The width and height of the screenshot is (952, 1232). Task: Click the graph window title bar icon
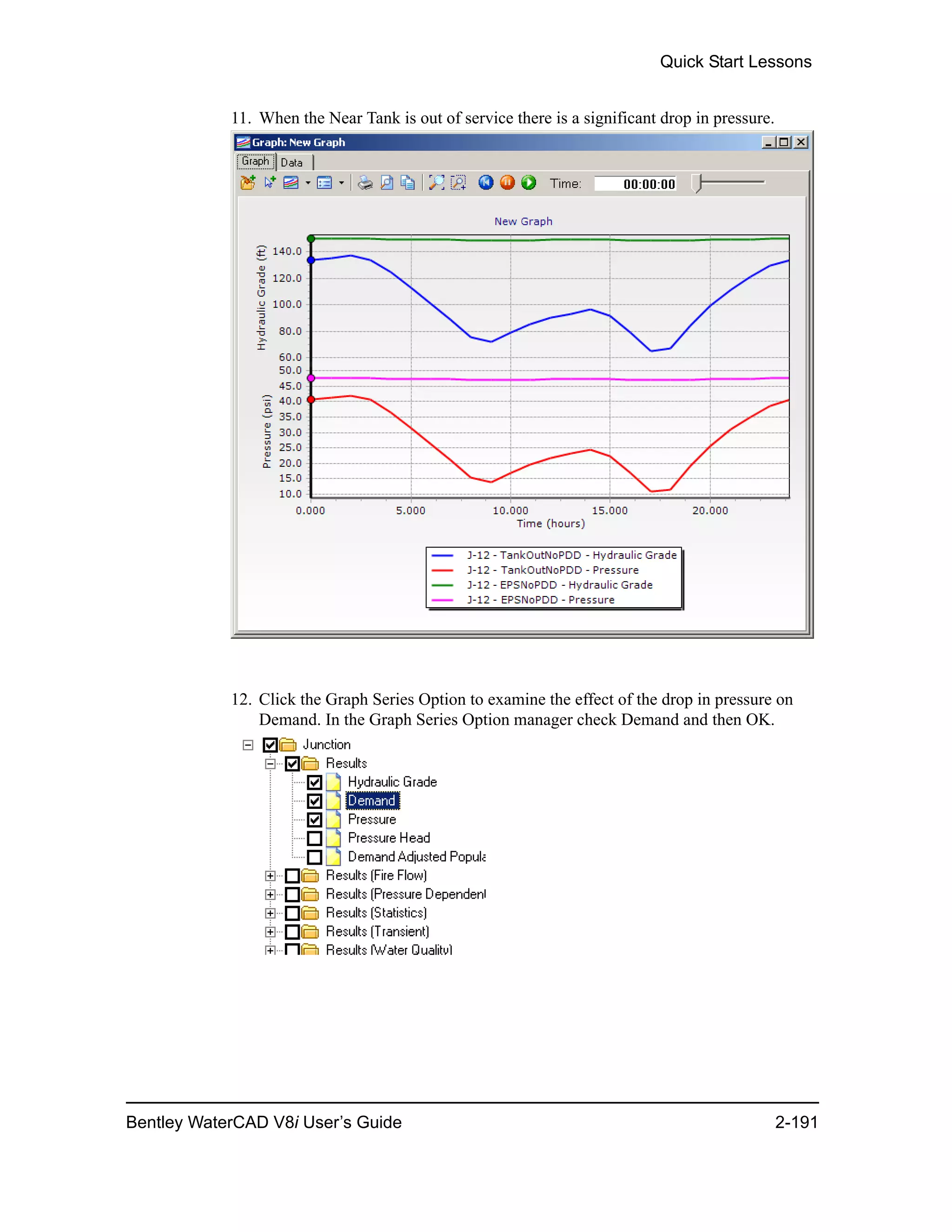243,142
